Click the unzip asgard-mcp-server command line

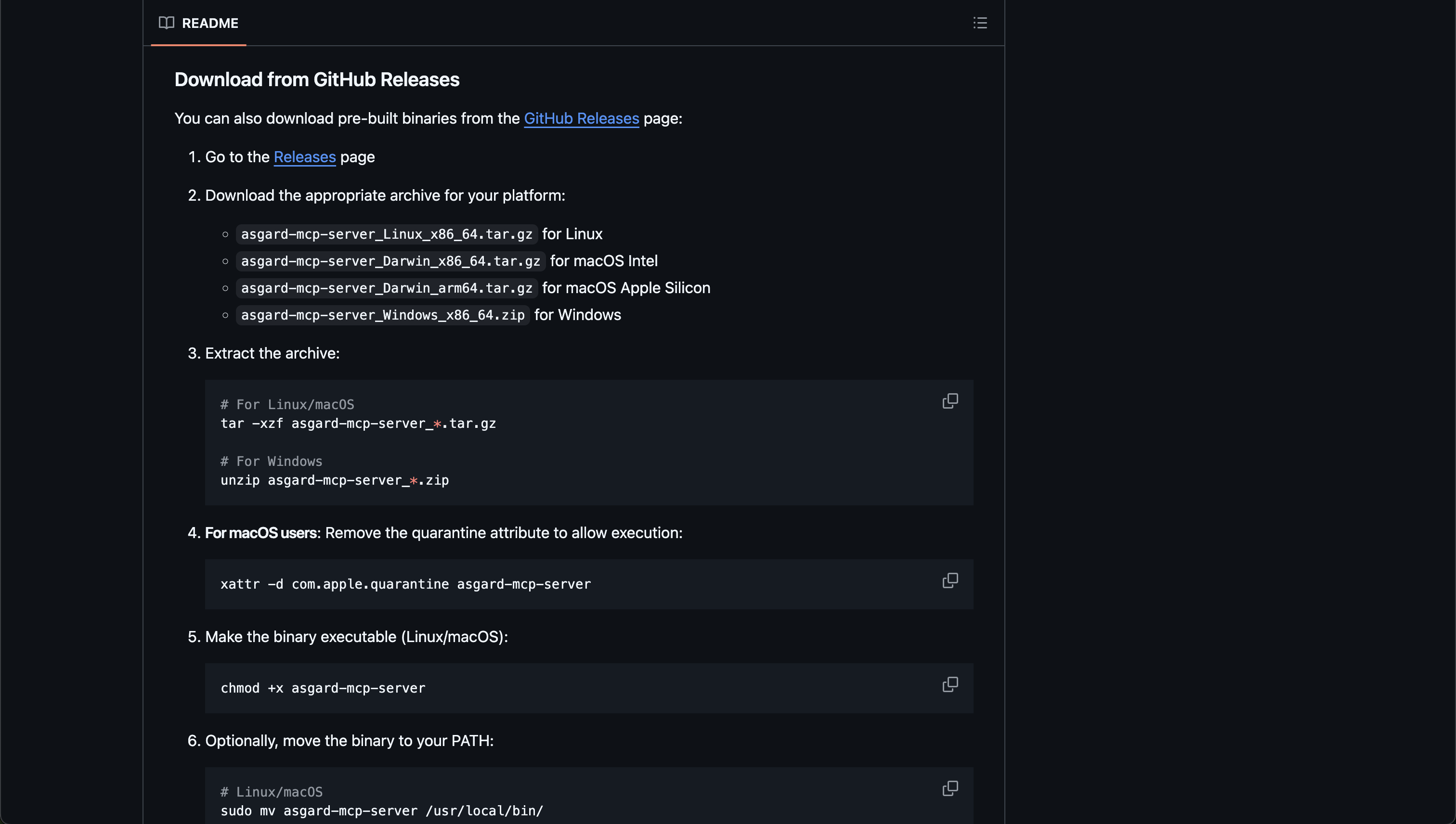[x=334, y=480]
